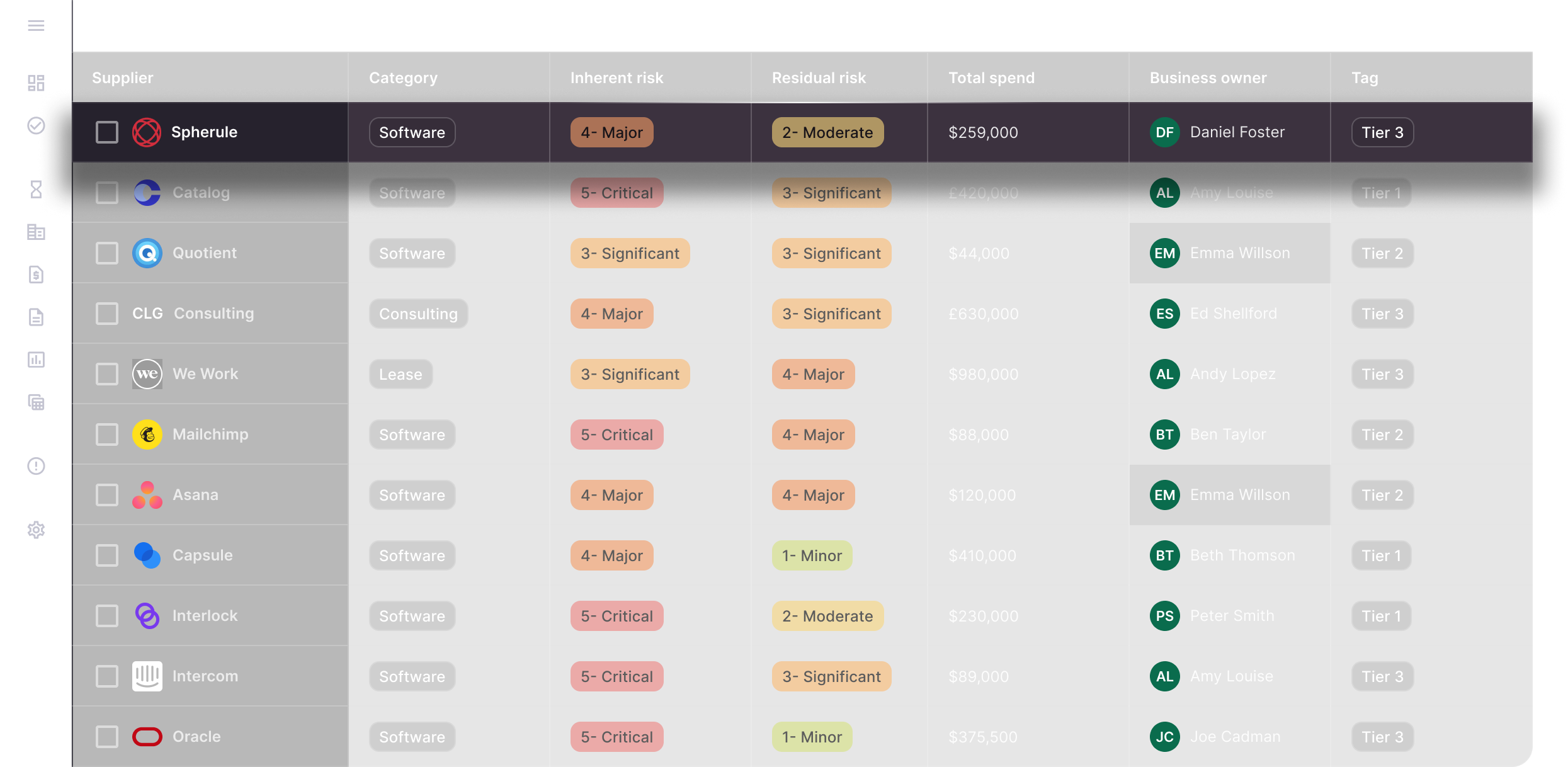Screen dimensions: 1568x767
Task: Click the Intercom logo icon
Action: [x=147, y=676]
